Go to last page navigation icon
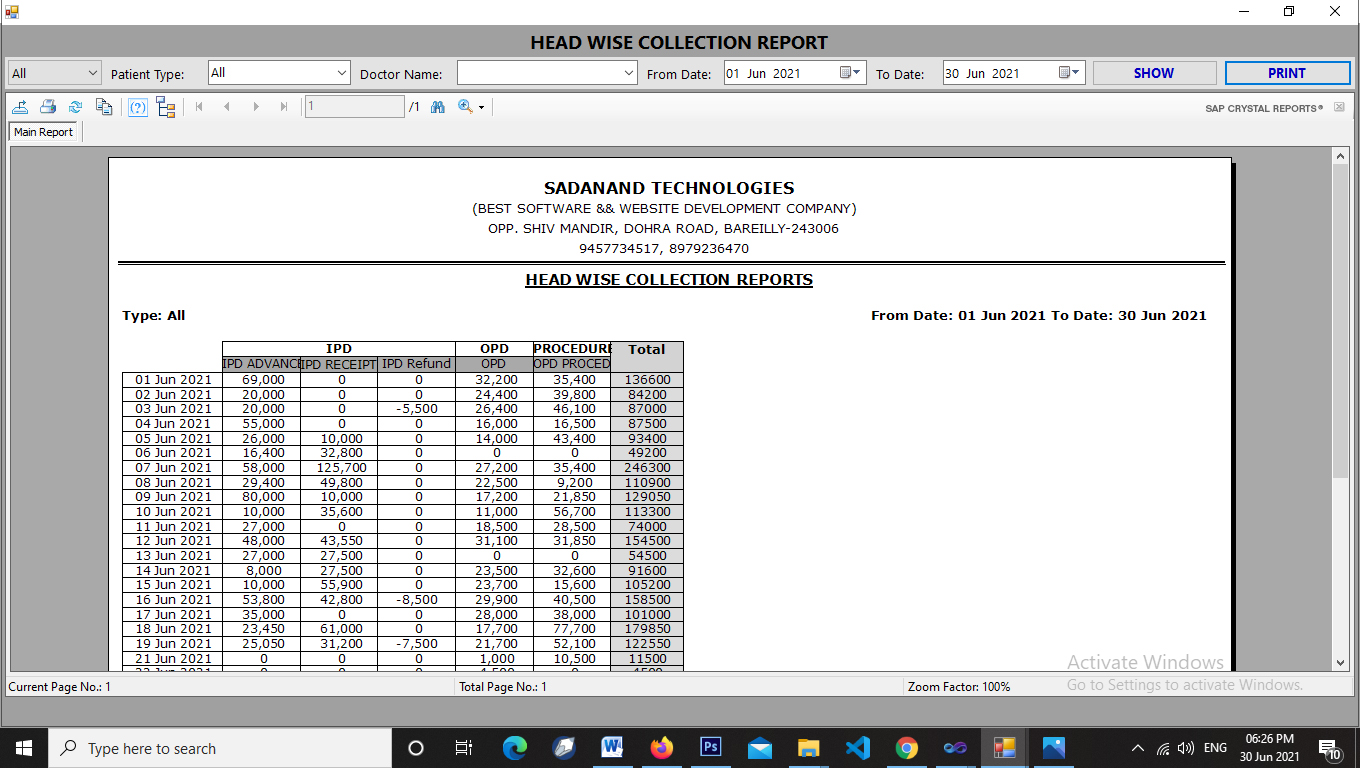This screenshot has height=768, width=1360. coord(284,107)
